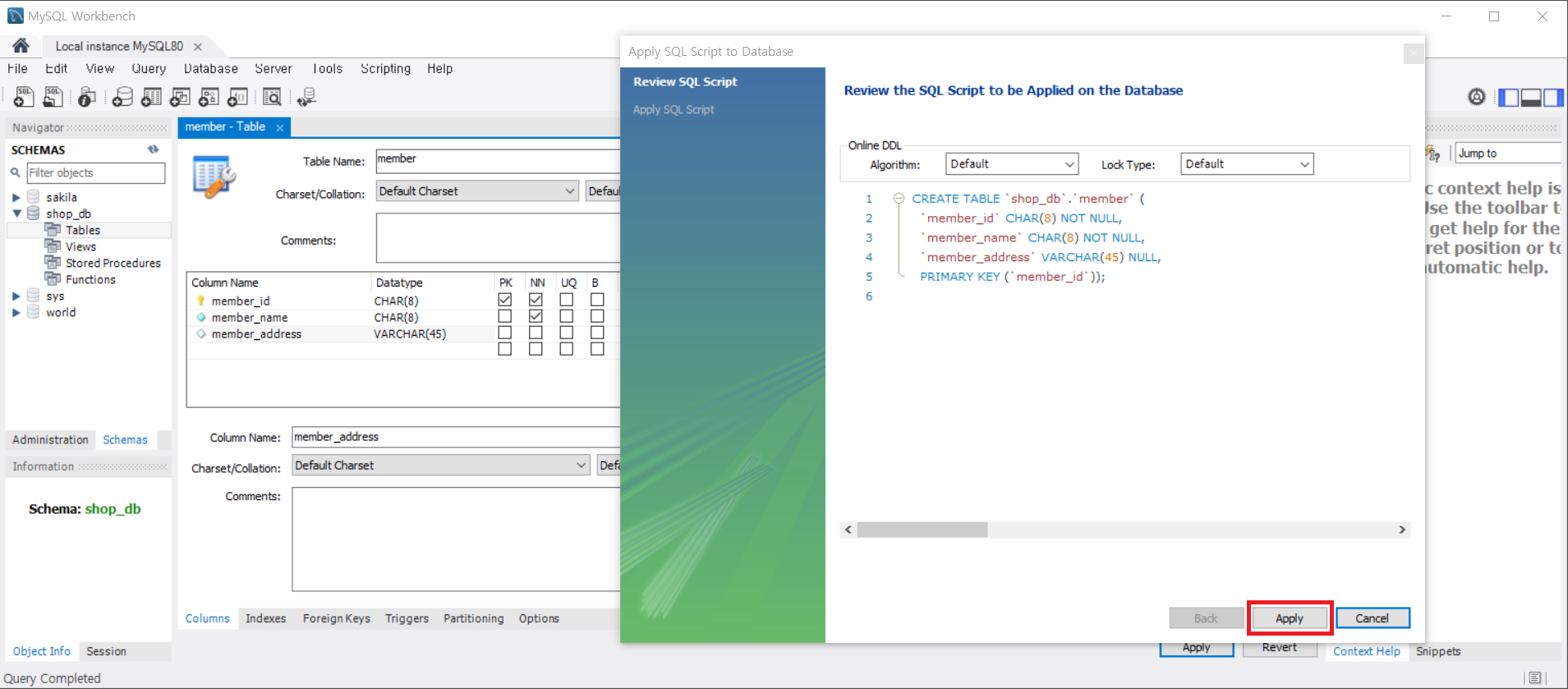This screenshot has height=689, width=1568.
Task: Click the member_address column diamond icon
Action: (200, 333)
